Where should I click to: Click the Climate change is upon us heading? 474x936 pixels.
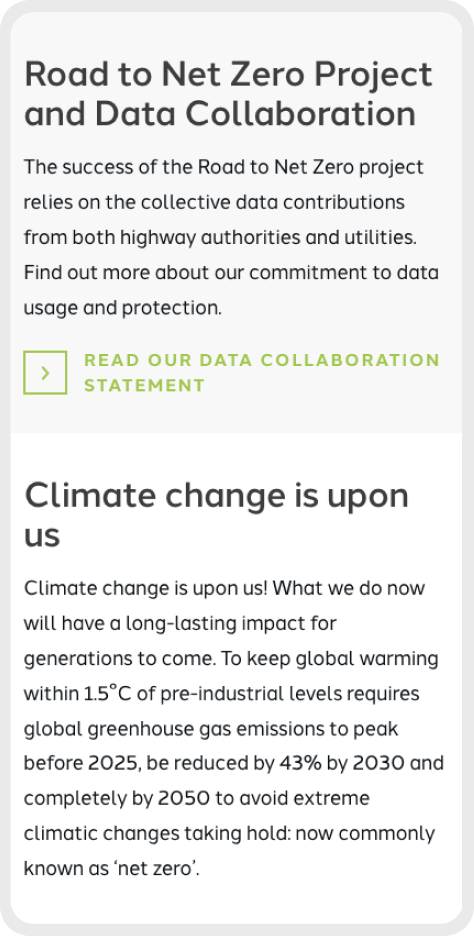coord(217,515)
